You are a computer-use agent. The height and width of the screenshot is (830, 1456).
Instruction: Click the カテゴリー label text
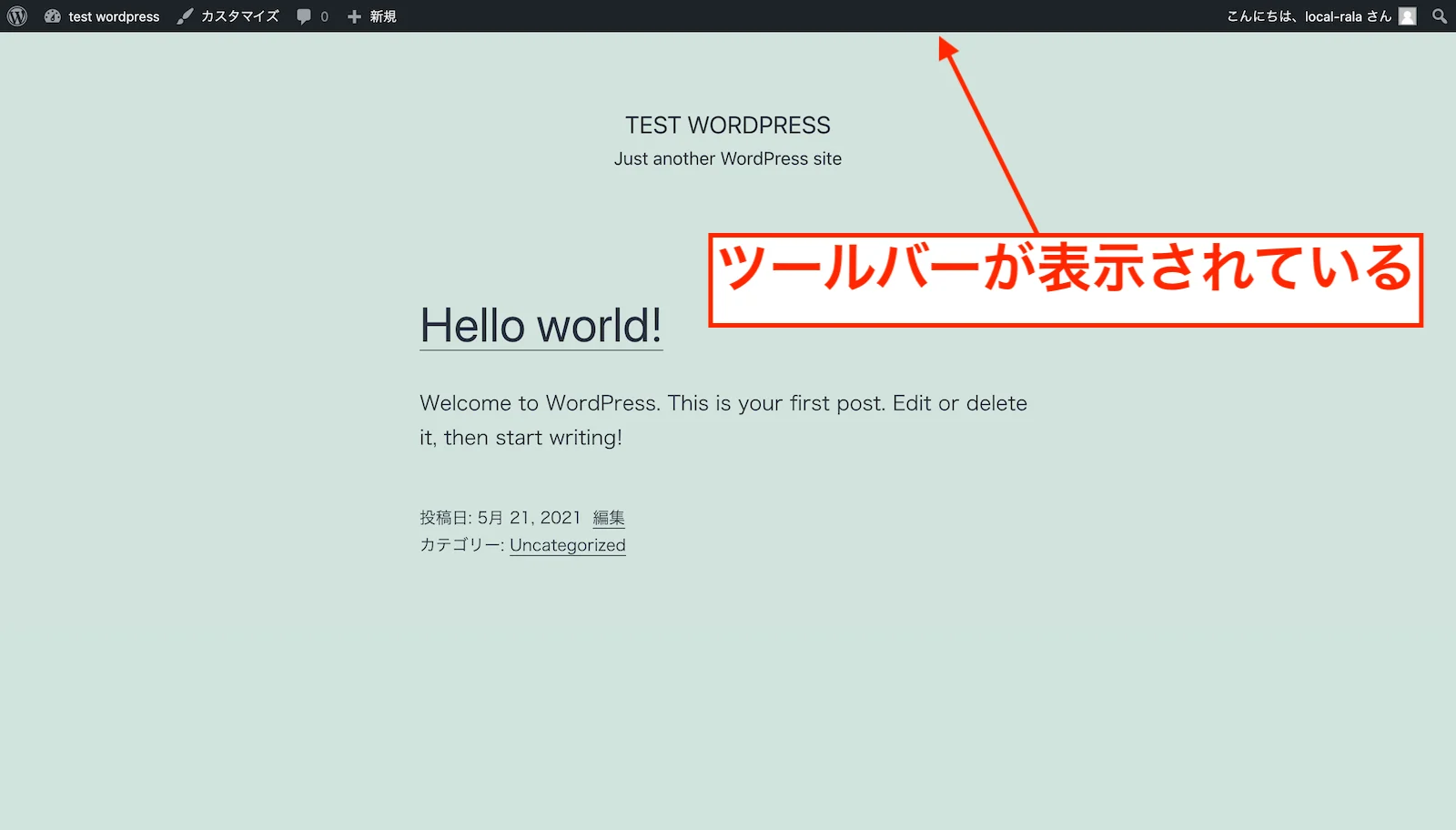pyautogui.click(x=461, y=545)
